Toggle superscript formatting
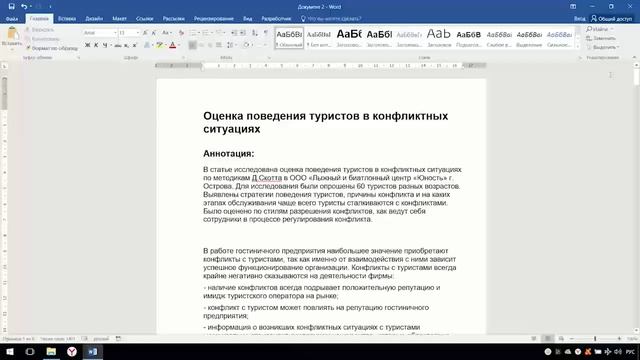Screen dimensions: 640x360 point(134,45)
